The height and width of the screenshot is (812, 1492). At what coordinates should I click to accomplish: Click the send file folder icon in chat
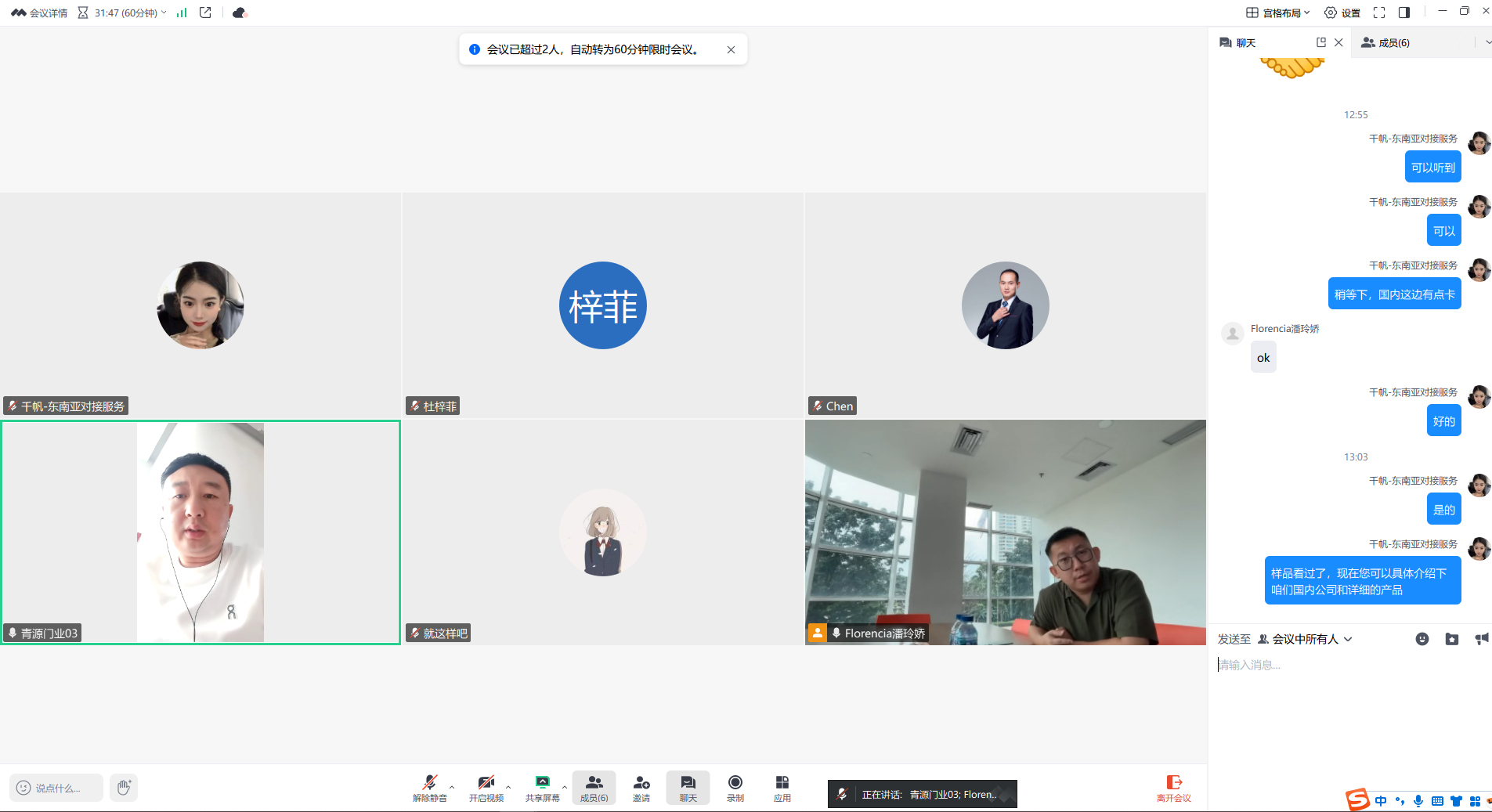pyautogui.click(x=1452, y=639)
